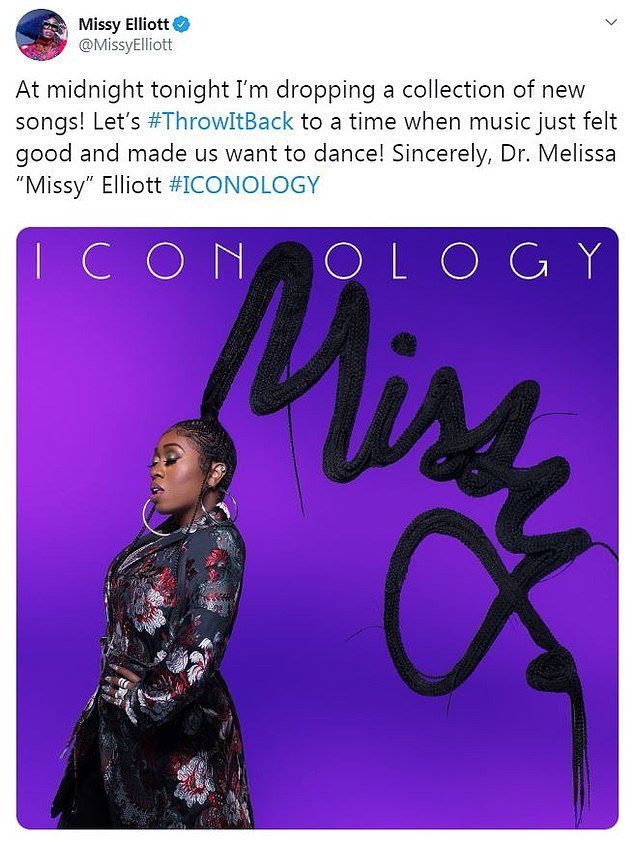
Task: Open the Missy Elliott profile avatar
Action: coord(41,34)
